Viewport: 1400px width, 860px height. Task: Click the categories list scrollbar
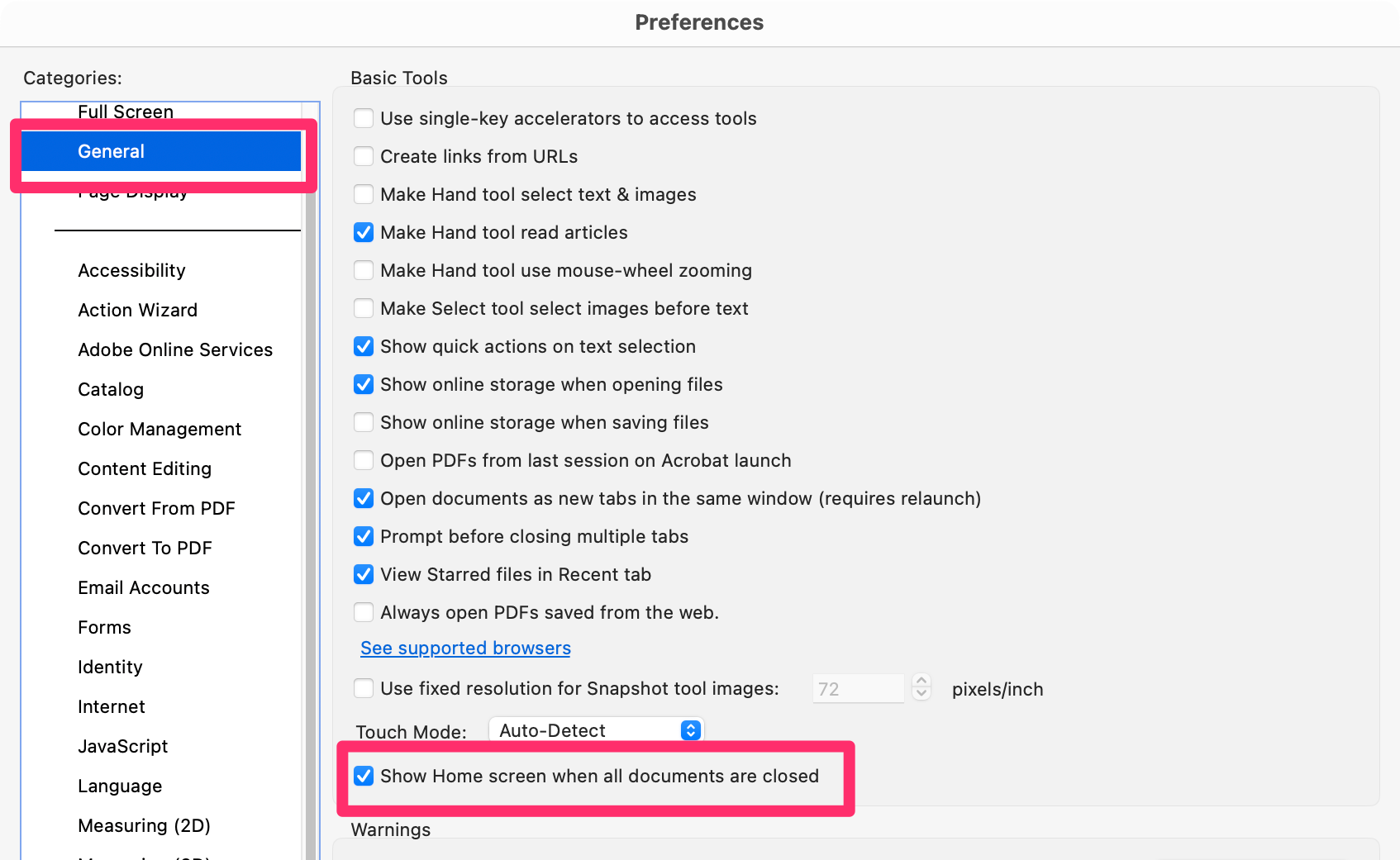tap(312, 496)
